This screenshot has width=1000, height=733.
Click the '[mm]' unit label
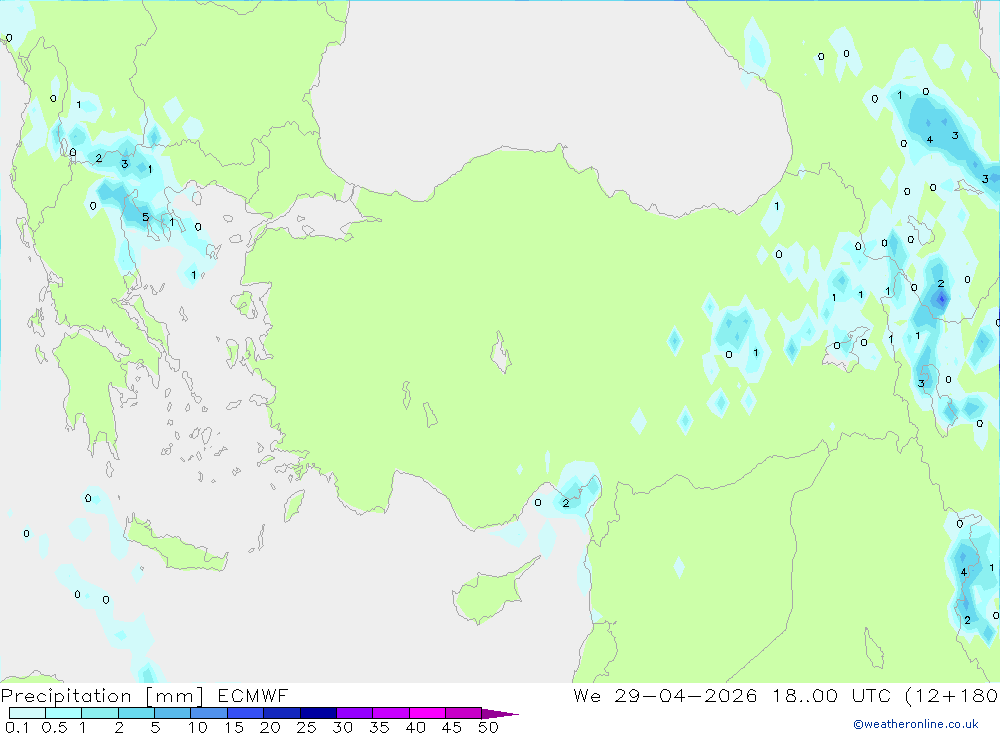click(175, 696)
